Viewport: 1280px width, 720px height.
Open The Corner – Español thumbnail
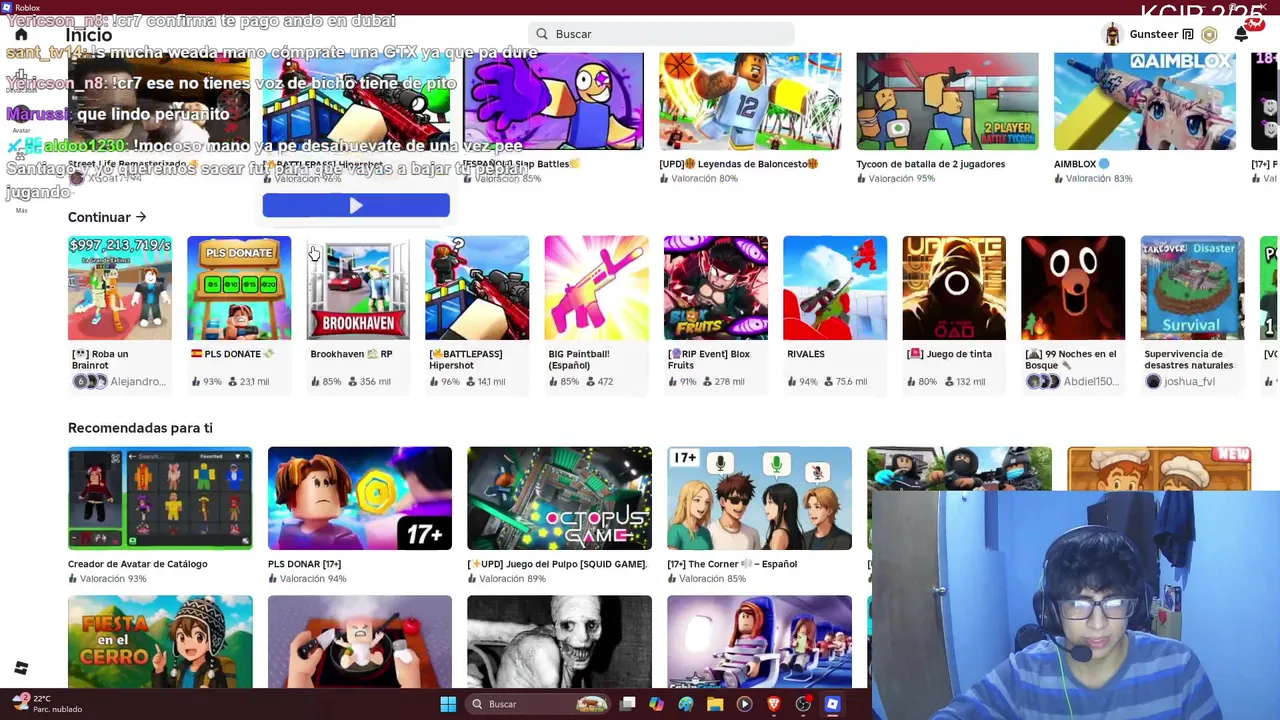pyautogui.click(x=759, y=498)
